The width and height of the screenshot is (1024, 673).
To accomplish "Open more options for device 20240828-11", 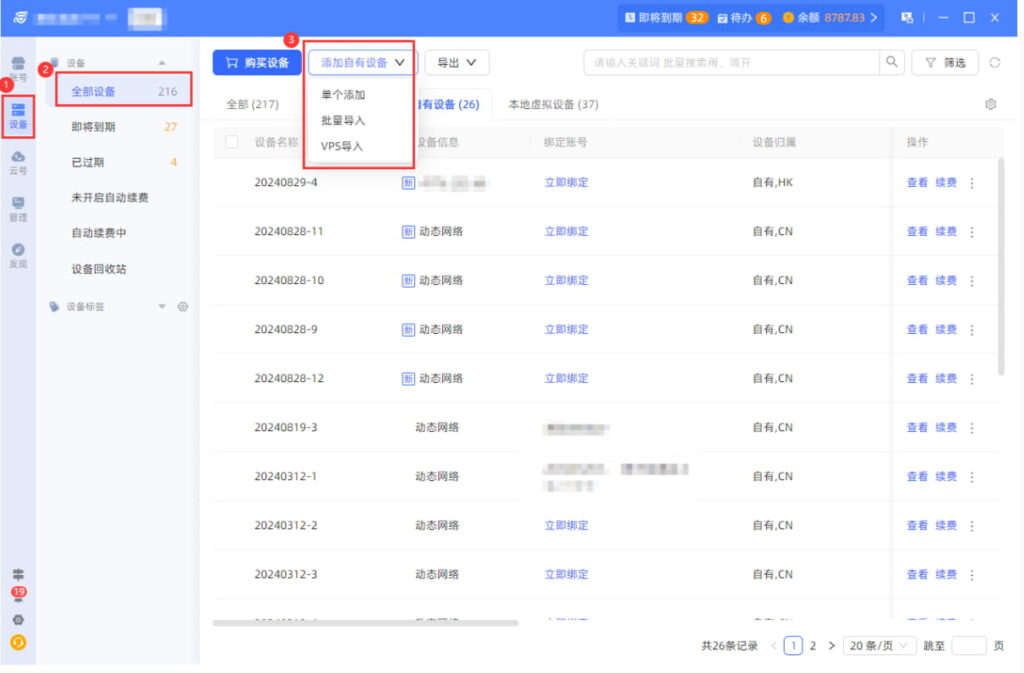I will pos(972,232).
